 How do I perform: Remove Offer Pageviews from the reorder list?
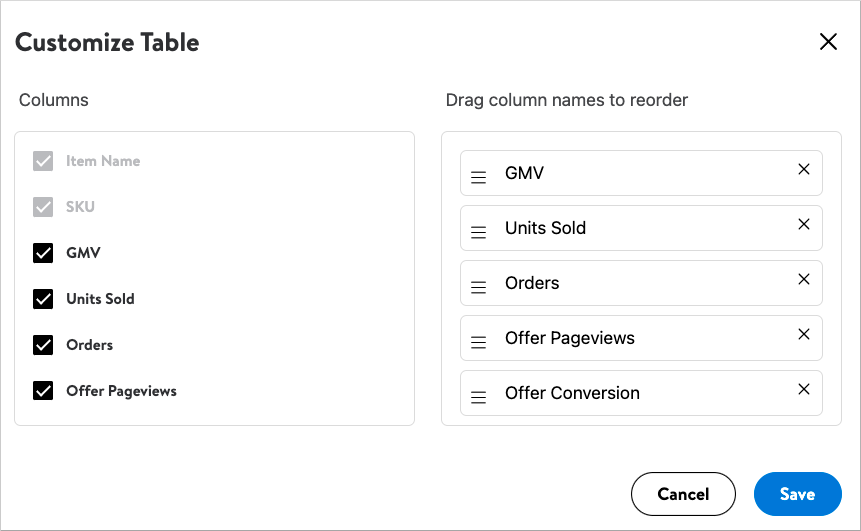(x=804, y=334)
